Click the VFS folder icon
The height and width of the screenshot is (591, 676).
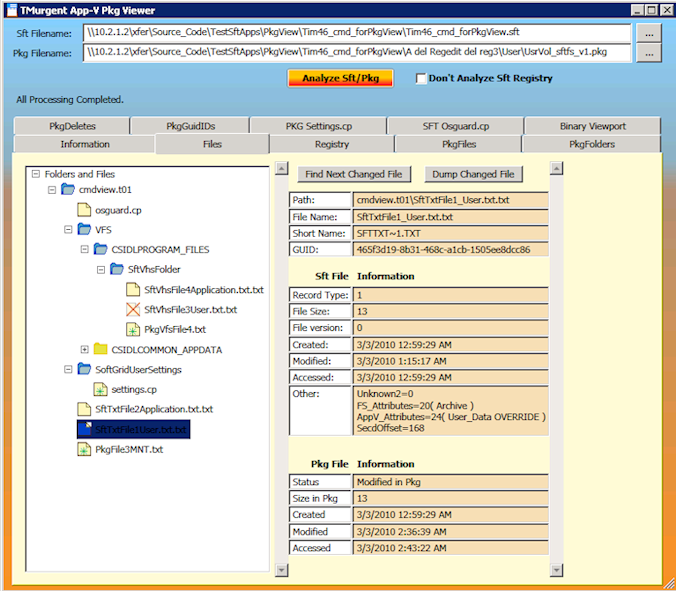(84, 229)
